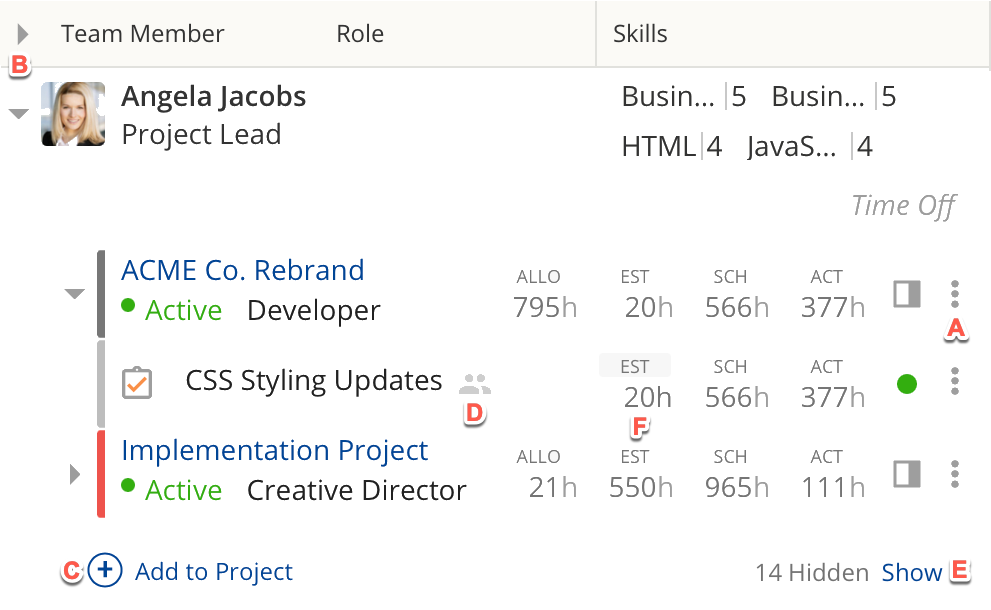
Task: Collapse Angela Jacobs row
Action: point(18,114)
